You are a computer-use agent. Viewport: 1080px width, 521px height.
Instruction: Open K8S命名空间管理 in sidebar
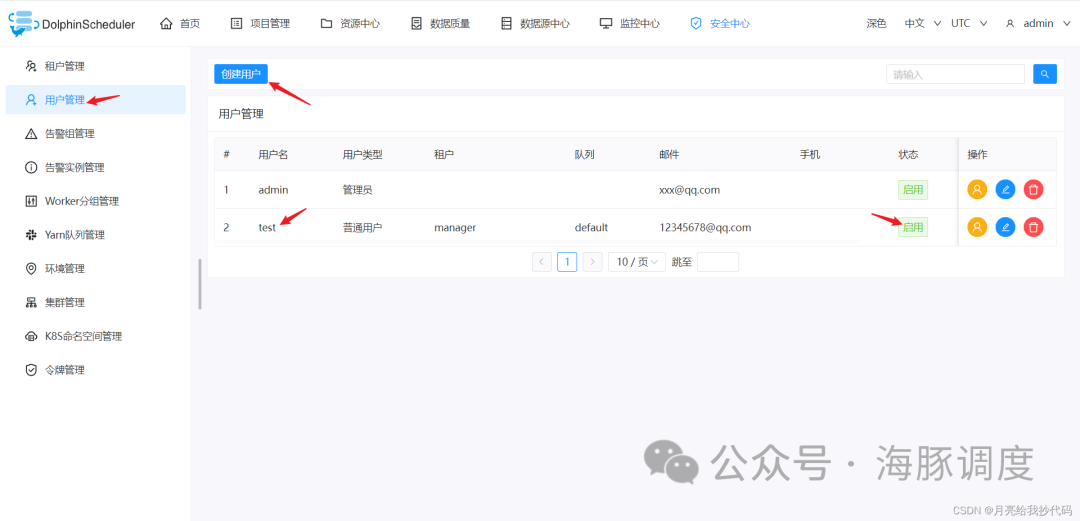(x=95, y=336)
